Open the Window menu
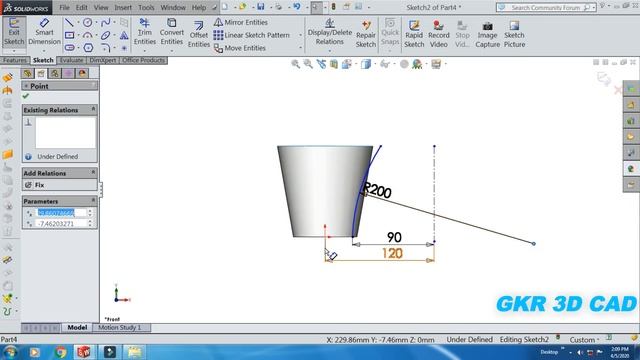This screenshot has width=640, height=360. point(173,7)
